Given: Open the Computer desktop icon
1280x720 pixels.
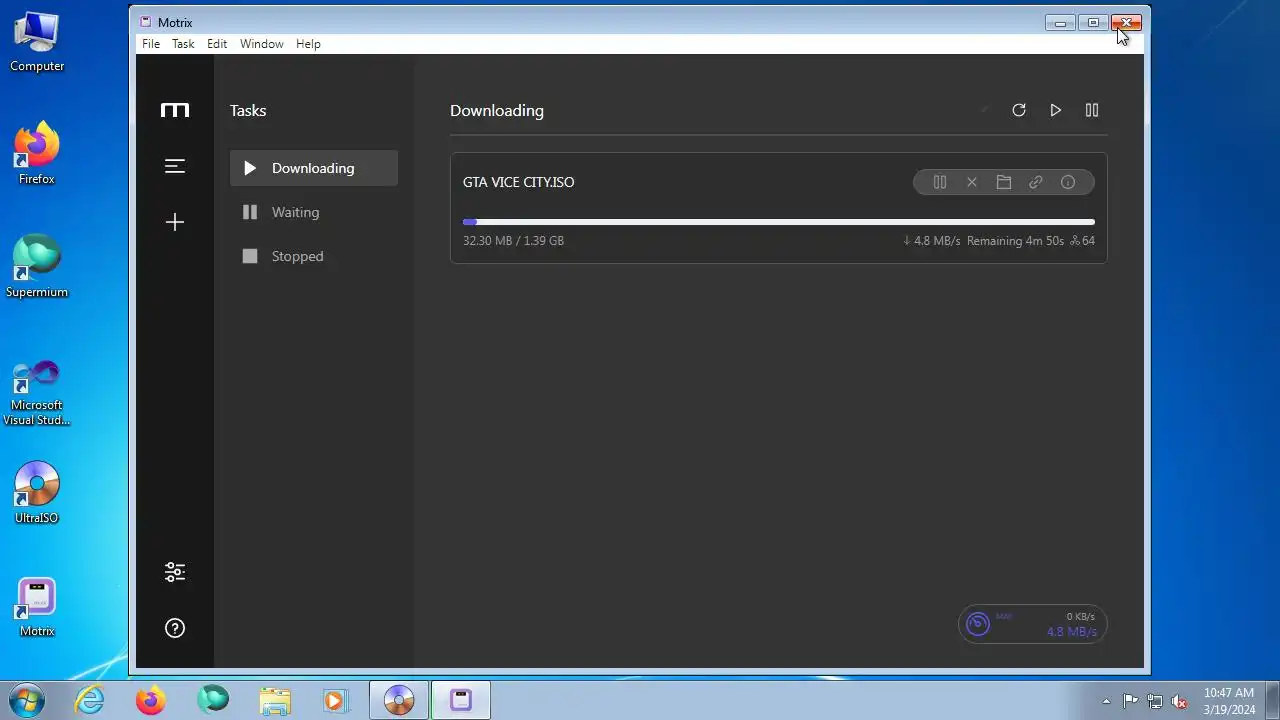Looking at the screenshot, I should (x=37, y=42).
